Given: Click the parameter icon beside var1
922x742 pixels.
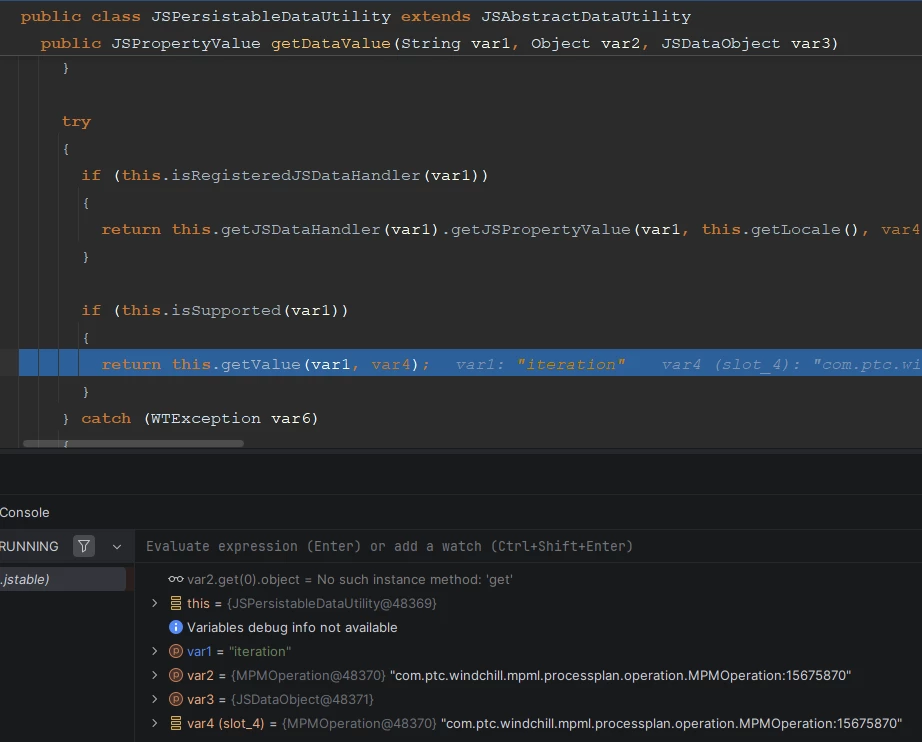Looking at the screenshot, I should [175, 651].
